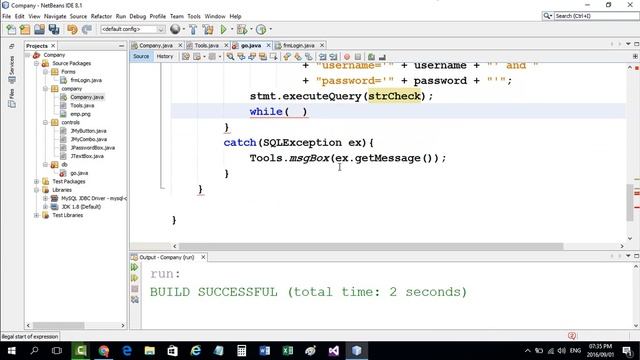Open Chrome from the Windows taskbar
Screen dimensions: 640x360
point(104,351)
